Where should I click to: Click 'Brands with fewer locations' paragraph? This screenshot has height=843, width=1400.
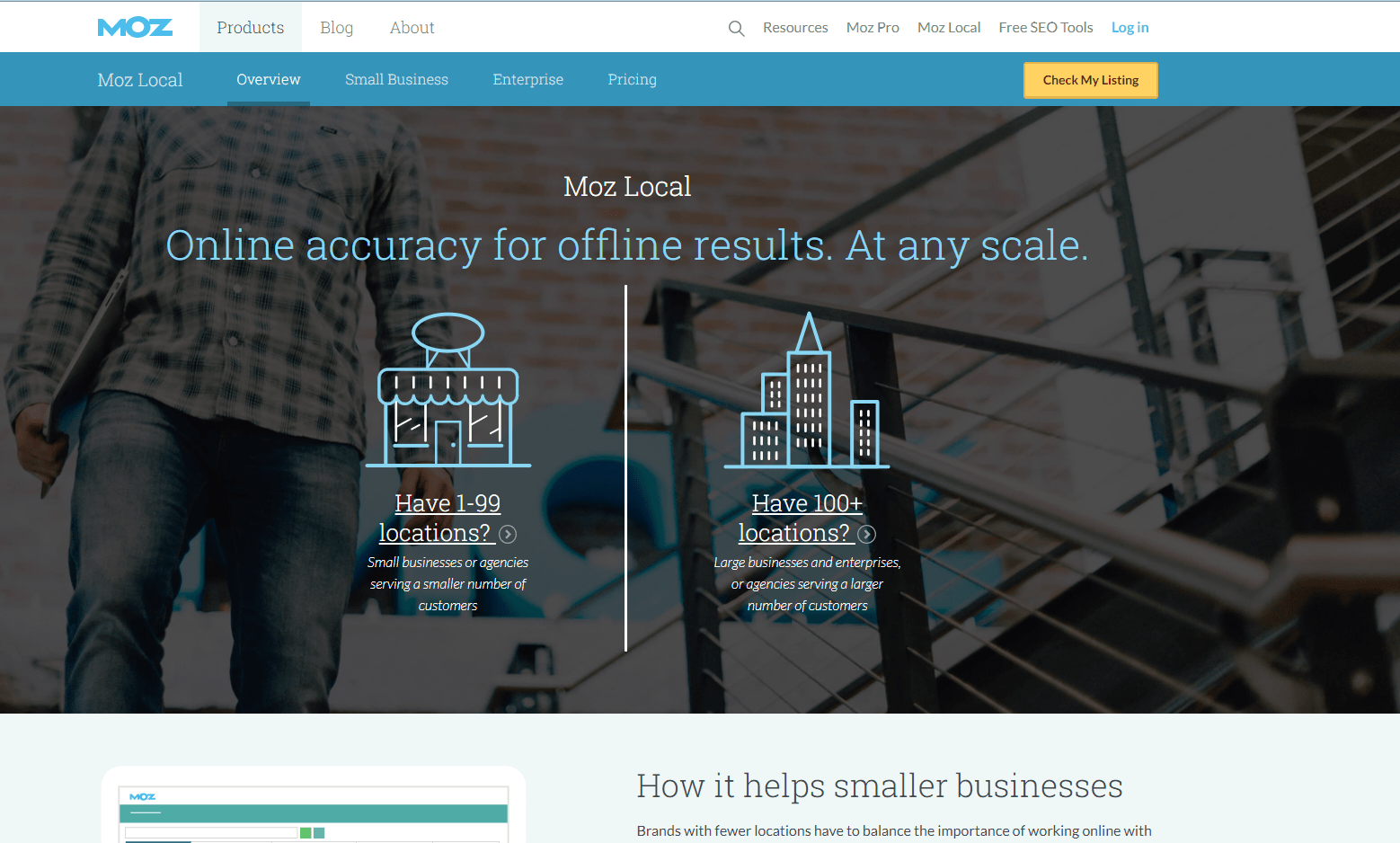click(894, 830)
